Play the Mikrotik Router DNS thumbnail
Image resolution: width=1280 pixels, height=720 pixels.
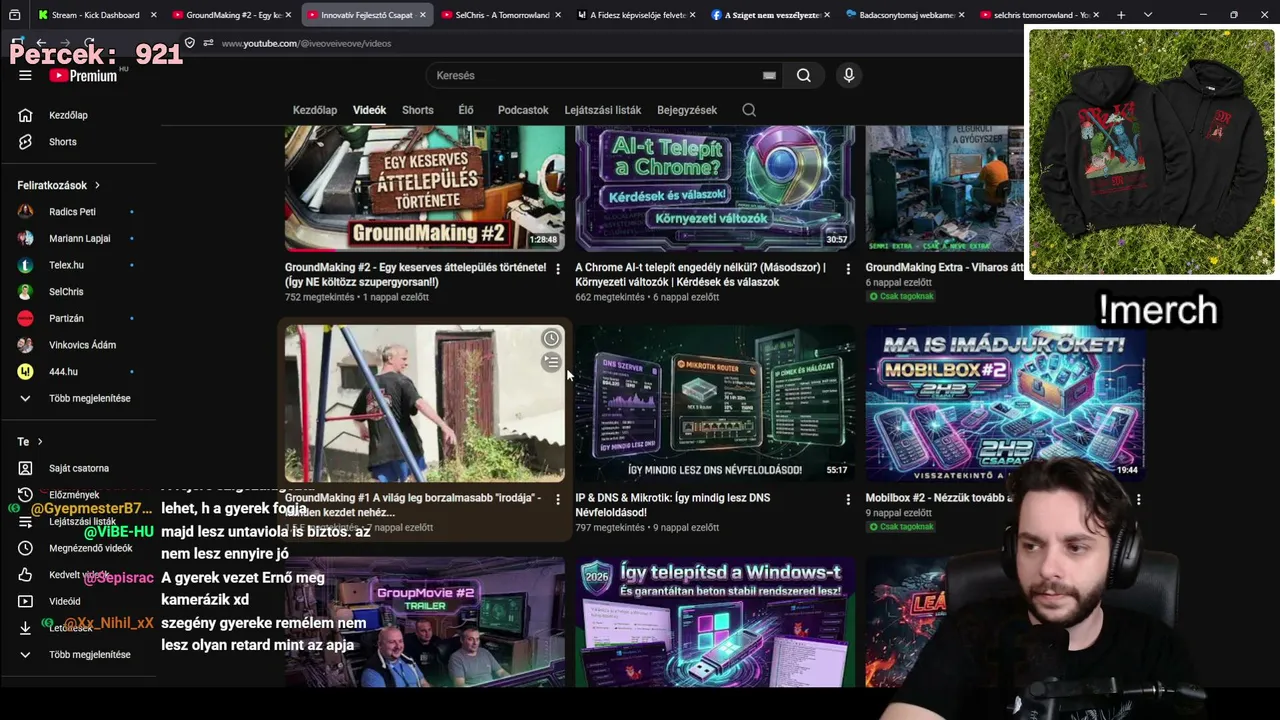point(715,403)
